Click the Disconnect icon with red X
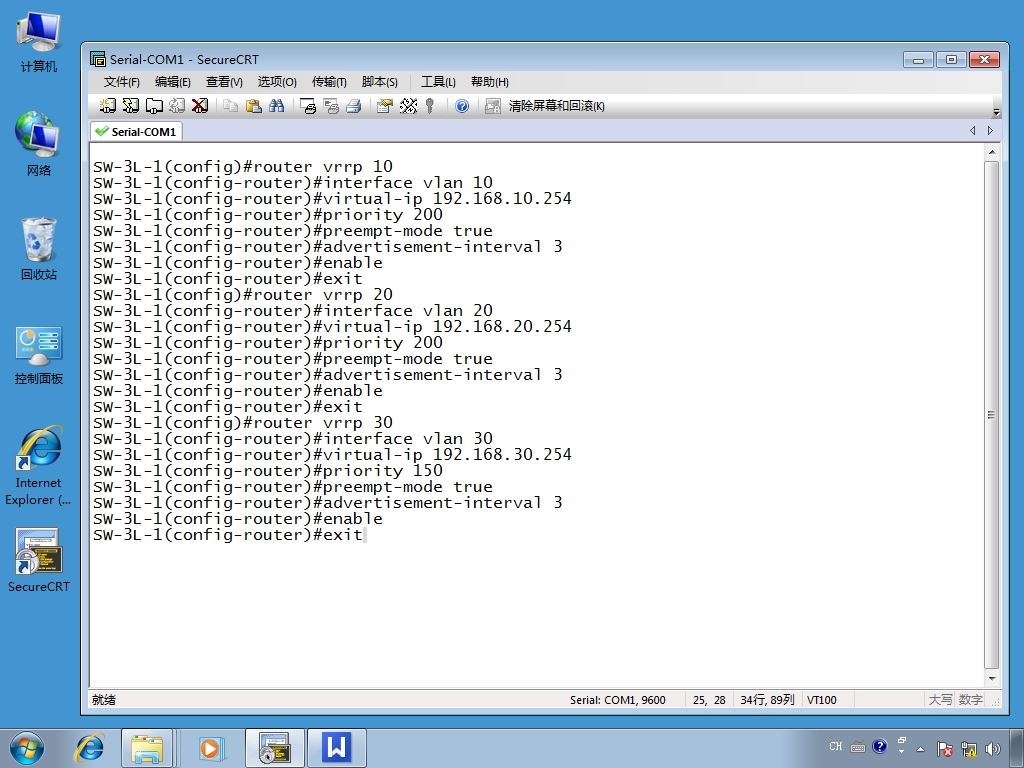This screenshot has width=1024, height=768. pyautogui.click(x=200, y=106)
